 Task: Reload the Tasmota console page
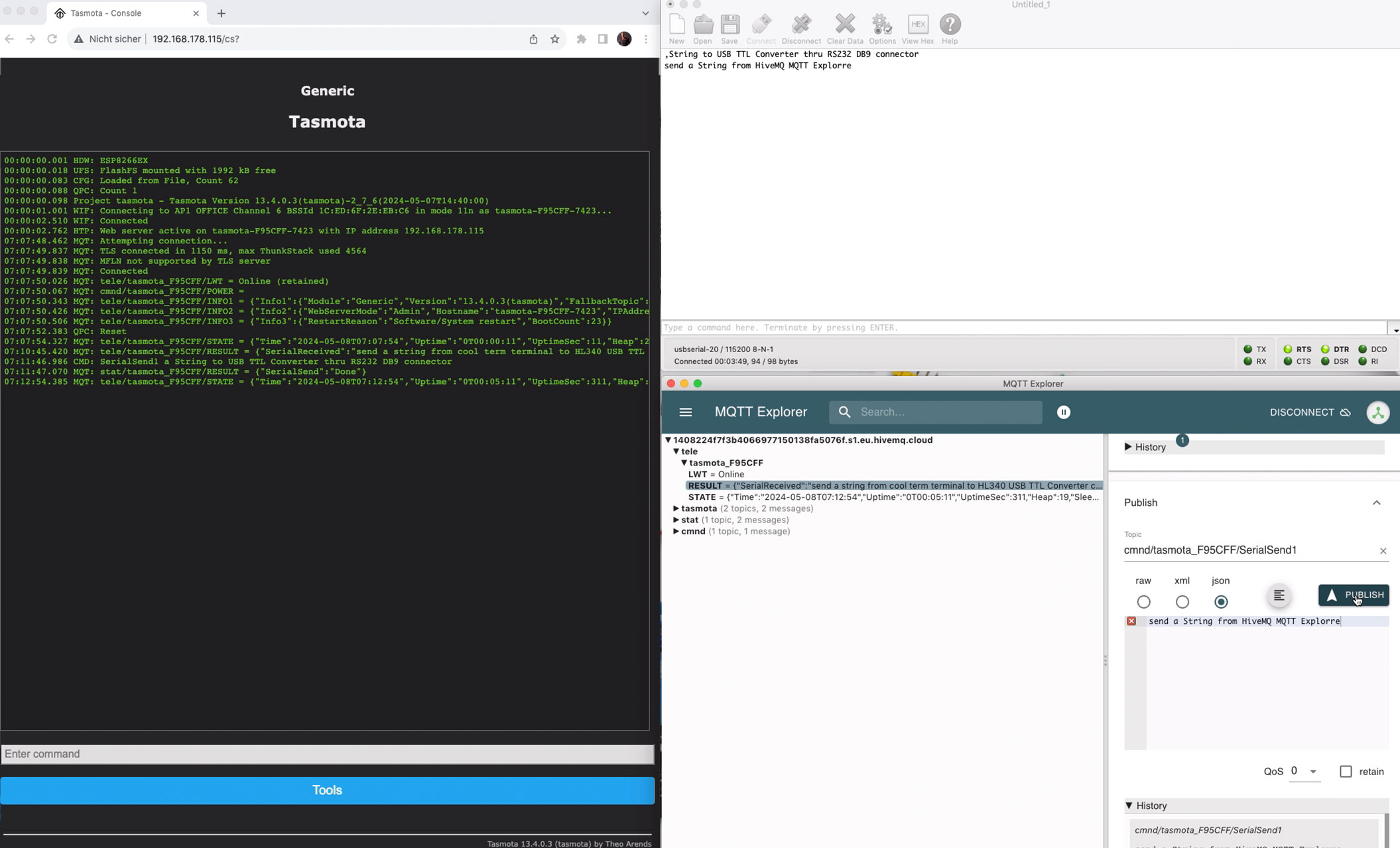point(52,39)
